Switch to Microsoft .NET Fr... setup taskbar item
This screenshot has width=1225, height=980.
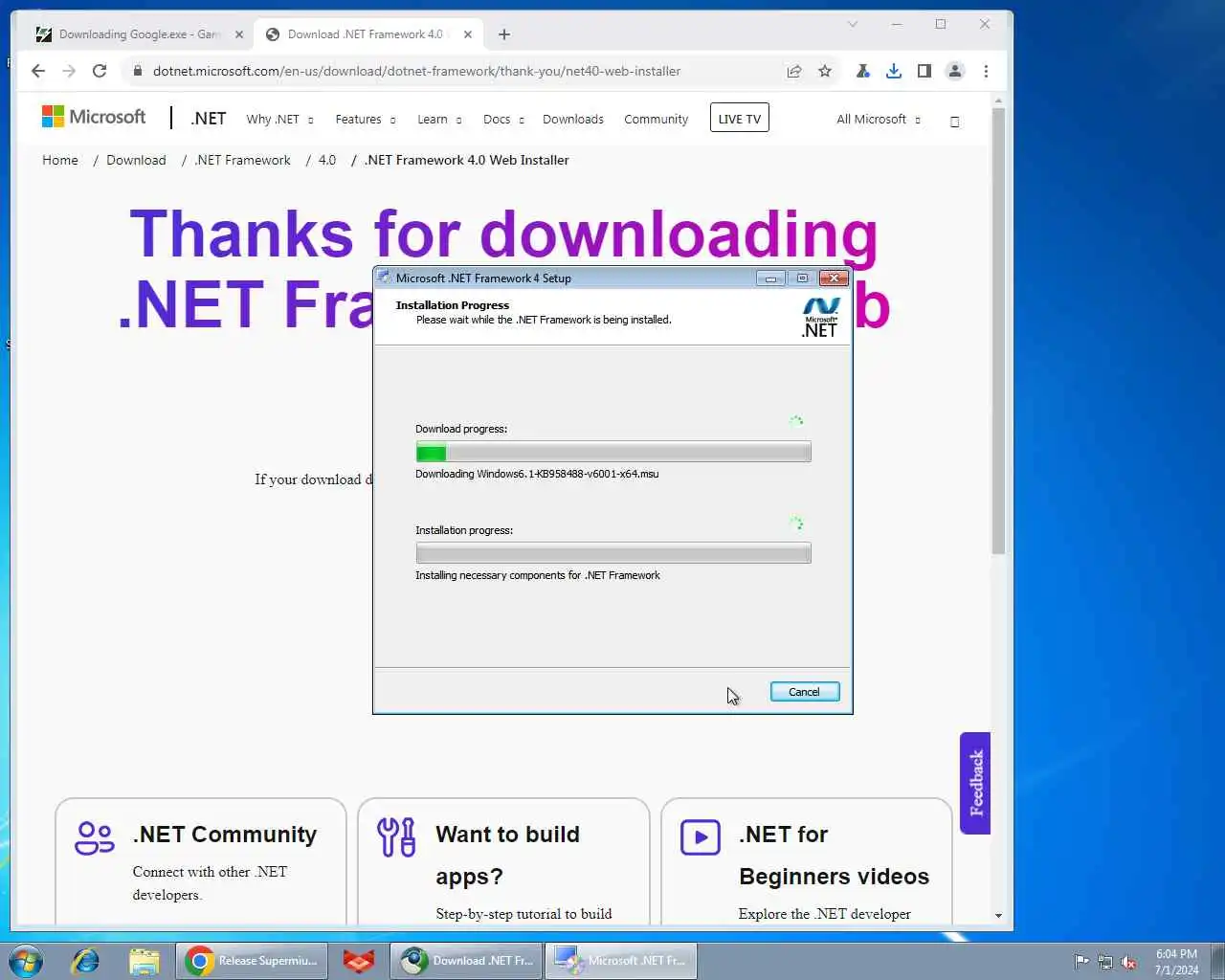pos(621,961)
